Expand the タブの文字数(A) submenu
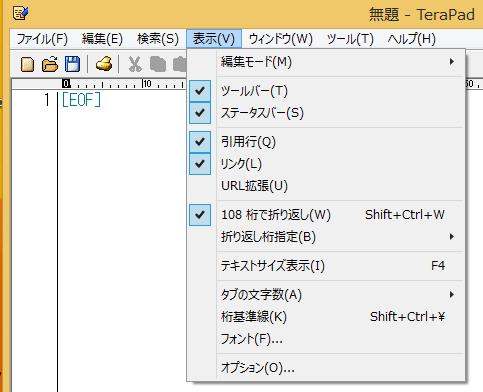Image resolution: width=483 pixels, height=392 pixels. (327, 295)
